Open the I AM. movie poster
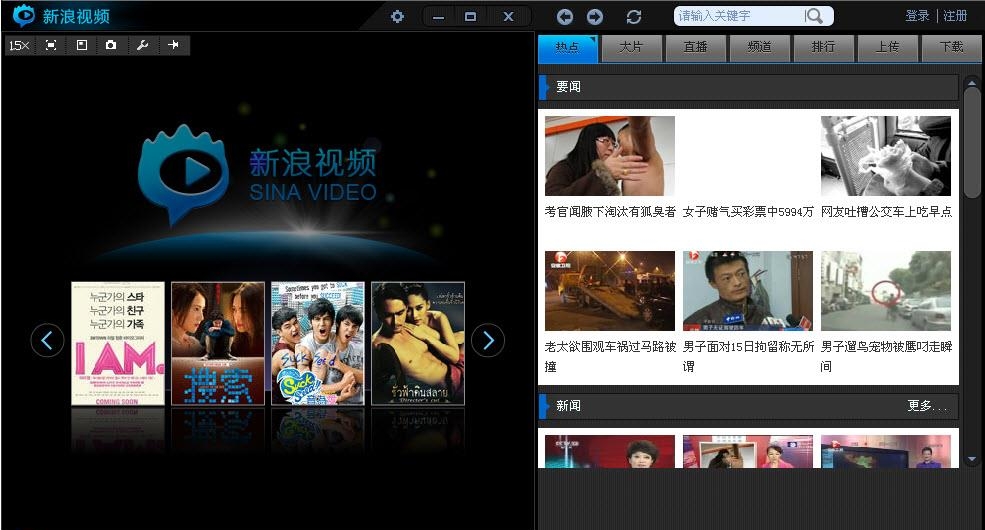The height and width of the screenshot is (530, 985). pyautogui.click(x=118, y=343)
